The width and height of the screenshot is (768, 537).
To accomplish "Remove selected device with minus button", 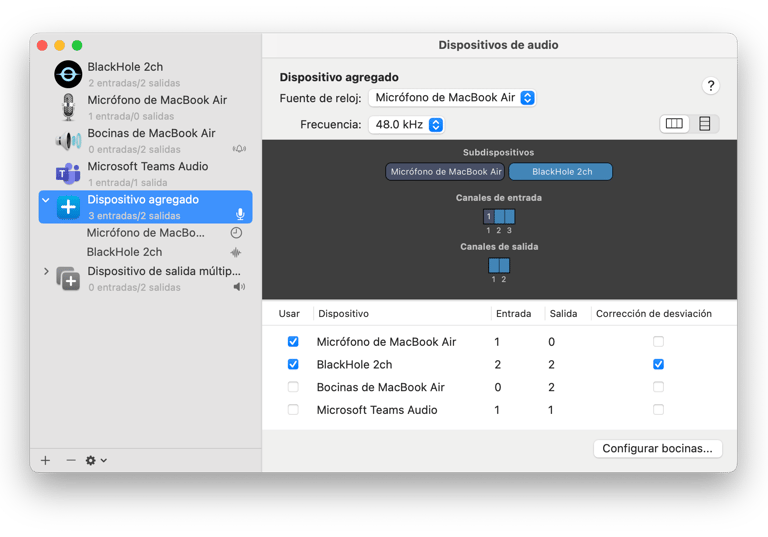I will click(x=71, y=461).
